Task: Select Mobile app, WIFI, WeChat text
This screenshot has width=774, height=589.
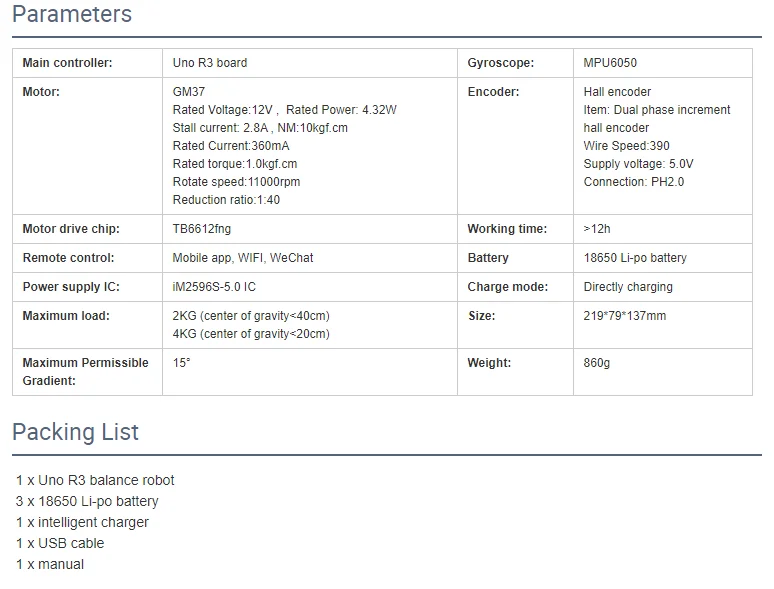Action: (x=243, y=258)
